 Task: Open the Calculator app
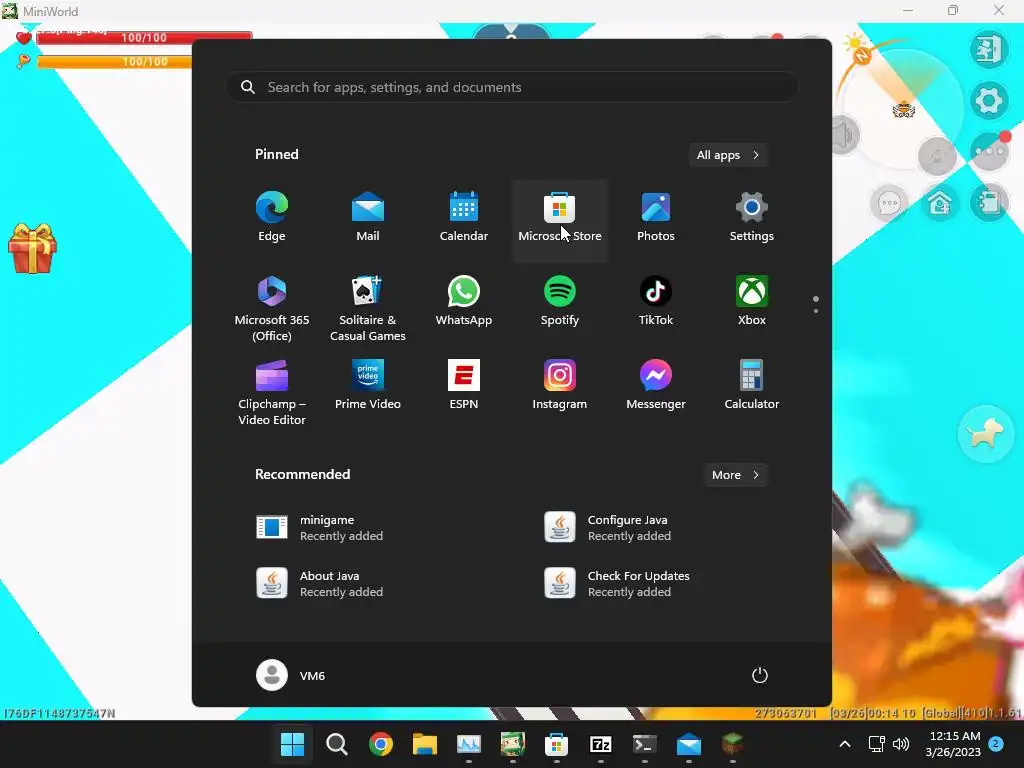tap(752, 385)
